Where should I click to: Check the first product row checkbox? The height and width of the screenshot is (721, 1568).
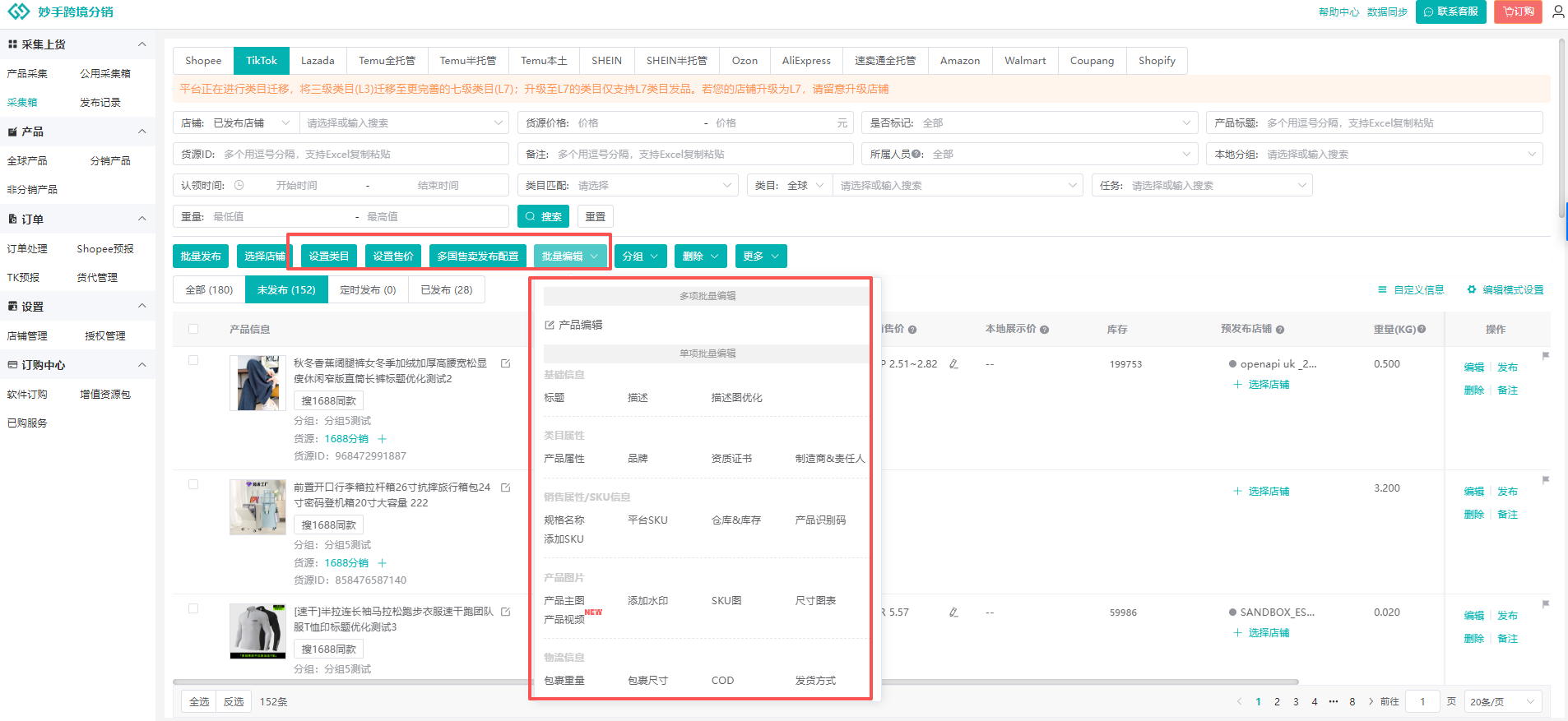tap(193, 360)
